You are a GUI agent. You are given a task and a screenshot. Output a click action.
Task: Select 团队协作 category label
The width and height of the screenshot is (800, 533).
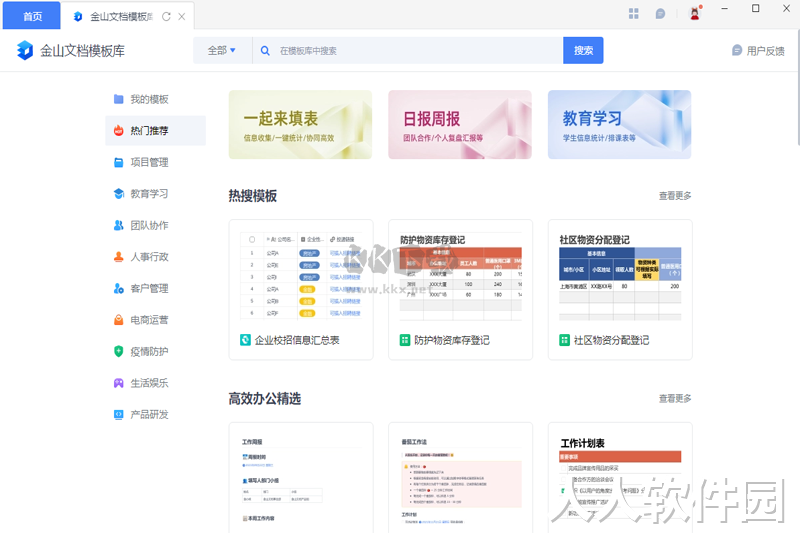149,225
